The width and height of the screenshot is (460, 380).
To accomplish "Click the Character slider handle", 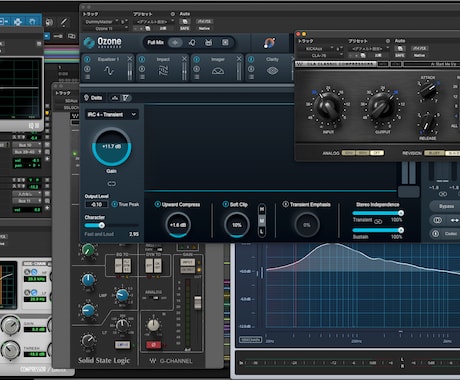I will 102,225.
